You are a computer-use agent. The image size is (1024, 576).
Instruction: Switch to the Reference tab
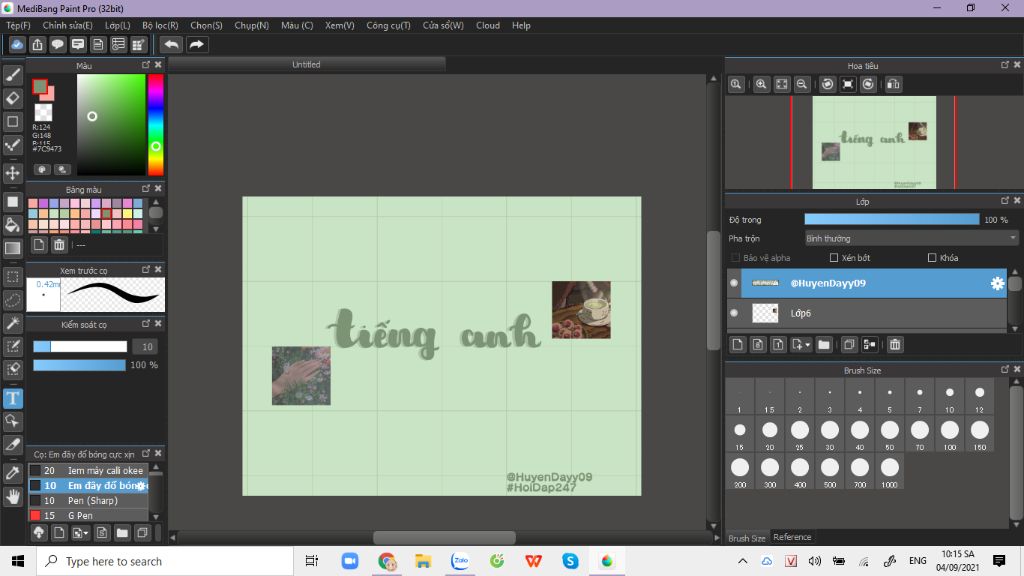click(x=792, y=537)
